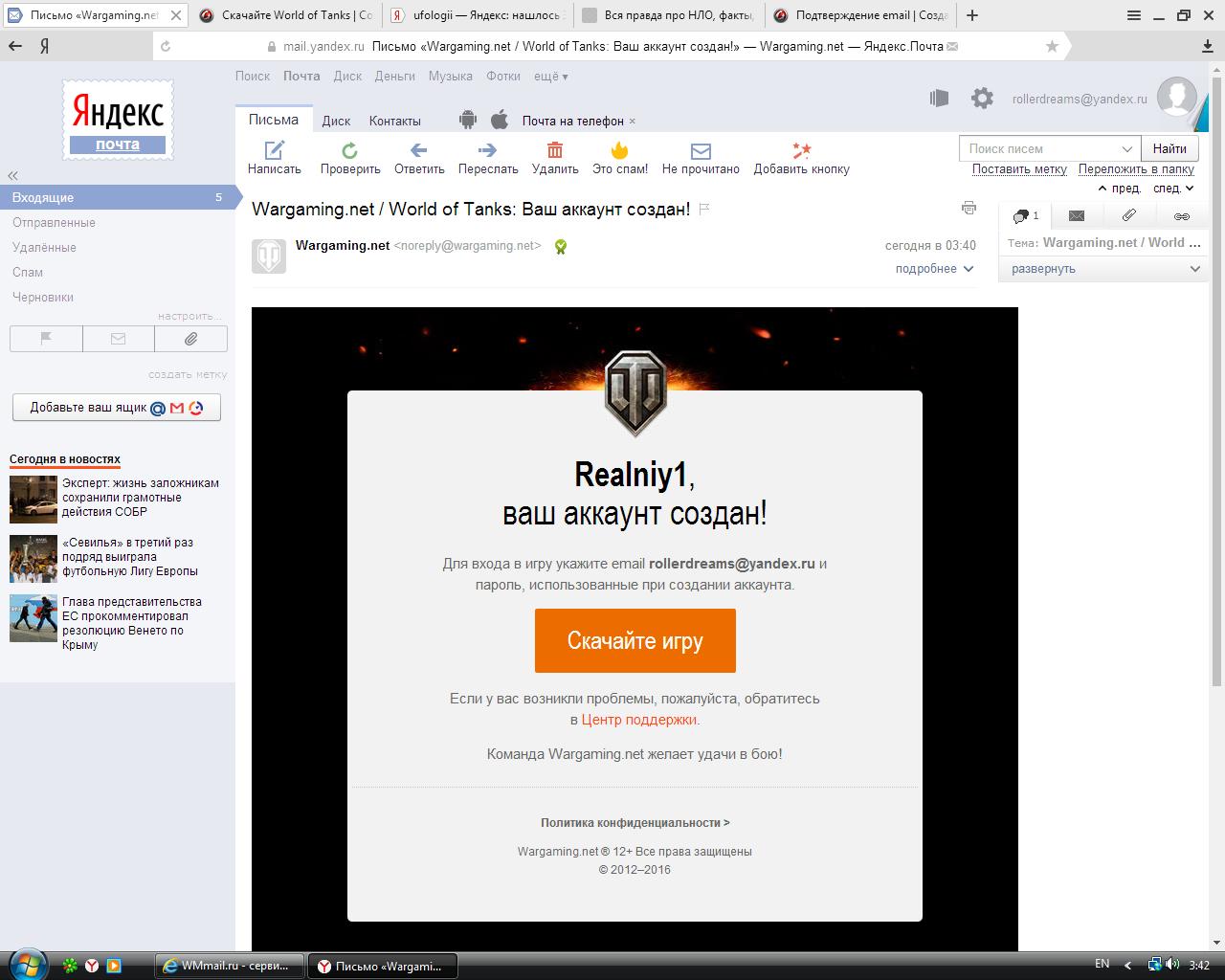Filter by attachments in the sidebar
The image size is (1225, 980).
tap(190, 339)
